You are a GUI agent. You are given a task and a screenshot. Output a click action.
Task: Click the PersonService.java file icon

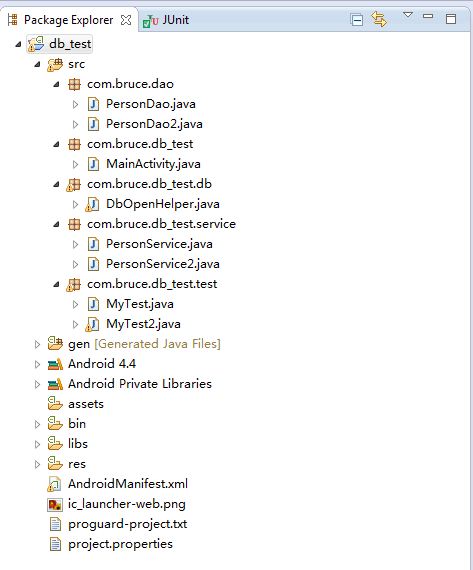(x=93, y=244)
